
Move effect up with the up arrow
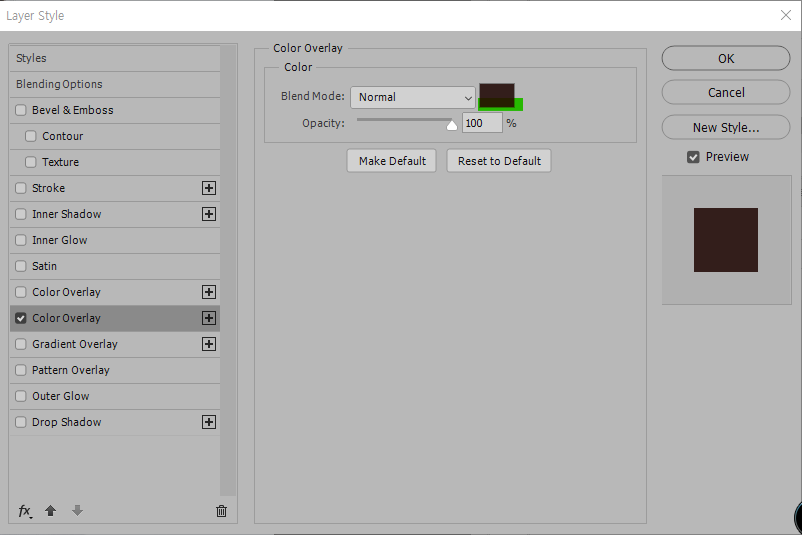[x=50, y=510]
